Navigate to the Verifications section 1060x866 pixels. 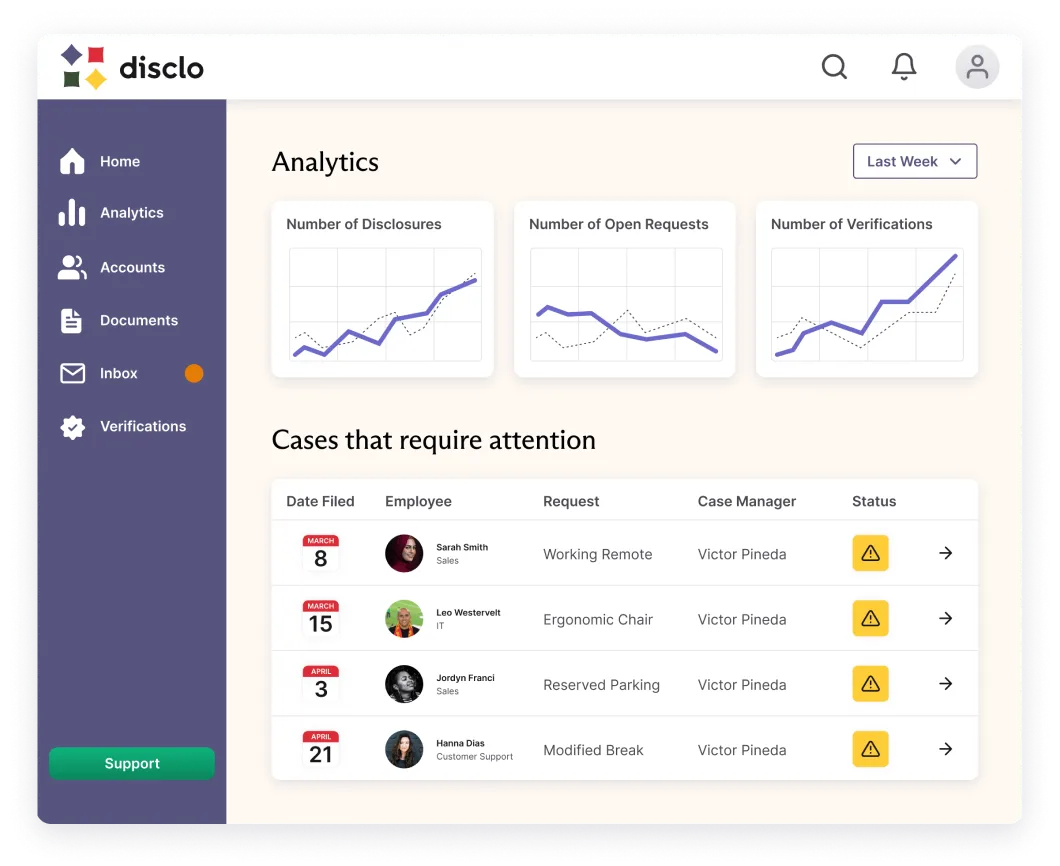coord(143,426)
